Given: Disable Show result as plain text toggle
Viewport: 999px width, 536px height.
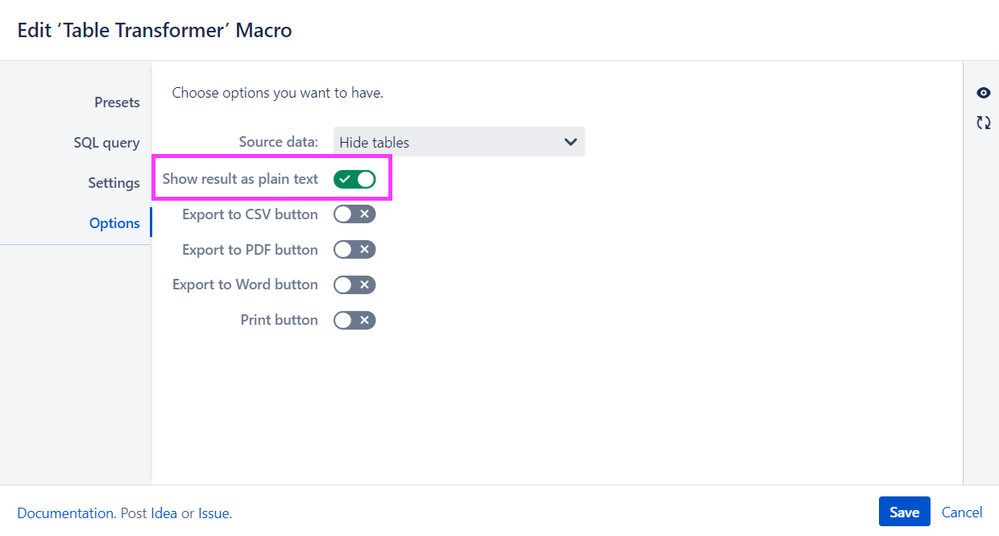Looking at the screenshot, I should pyautogui.click(x=355, y=179).
